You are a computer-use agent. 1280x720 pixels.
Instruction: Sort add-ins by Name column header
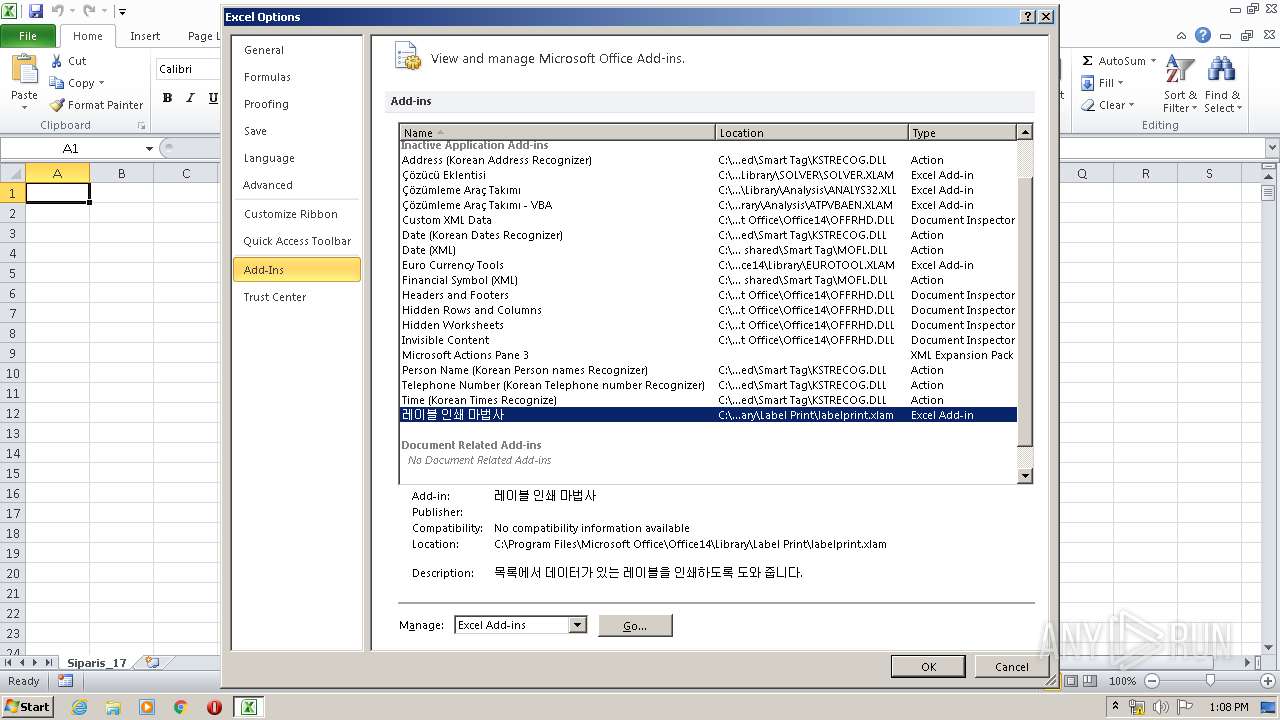click(557, 132)
